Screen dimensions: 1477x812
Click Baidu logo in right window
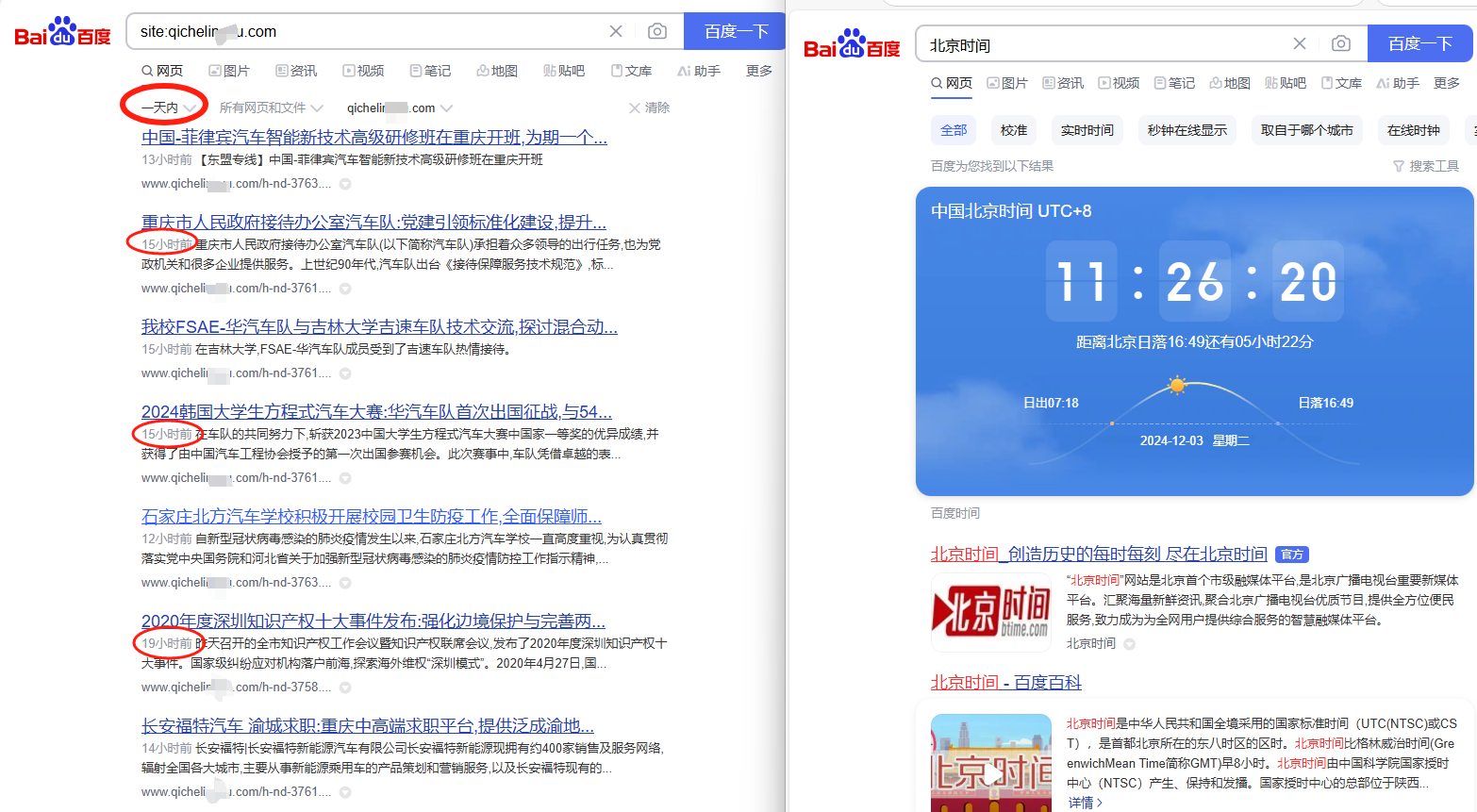point(852,45)
